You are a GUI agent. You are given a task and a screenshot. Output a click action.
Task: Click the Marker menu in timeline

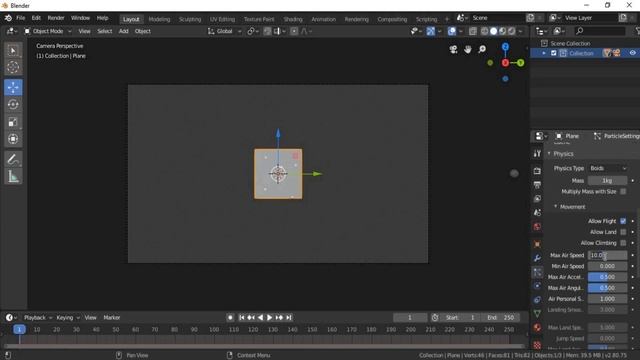(111, 318)
